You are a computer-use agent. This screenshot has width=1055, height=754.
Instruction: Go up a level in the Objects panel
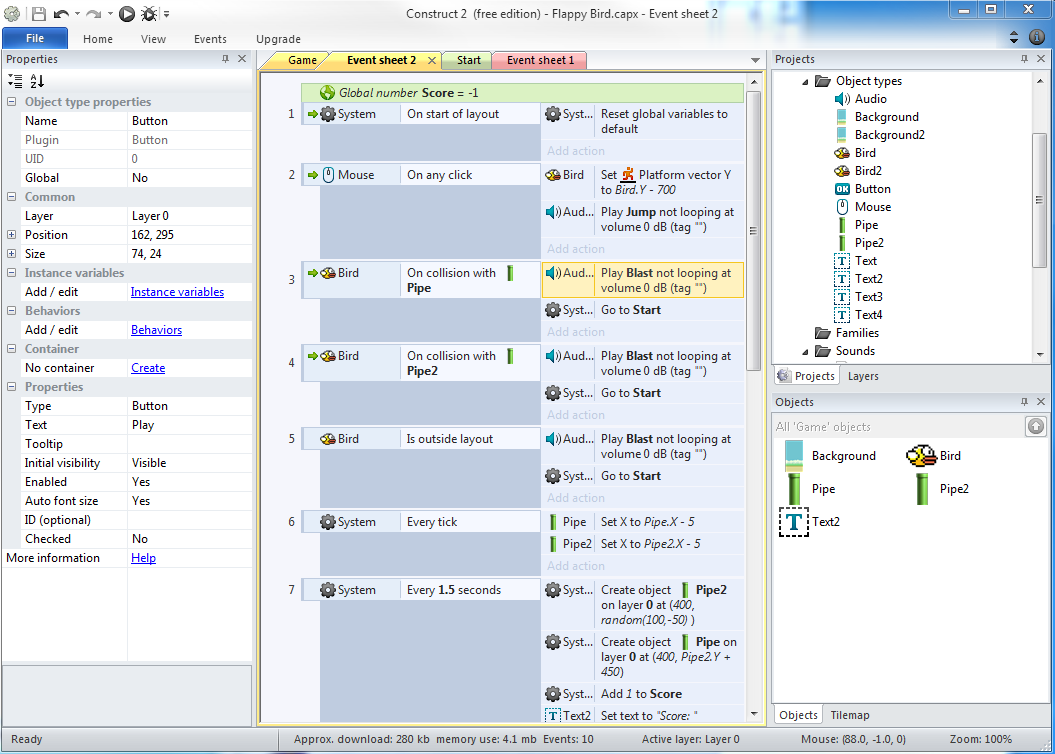click(1036, 426)
